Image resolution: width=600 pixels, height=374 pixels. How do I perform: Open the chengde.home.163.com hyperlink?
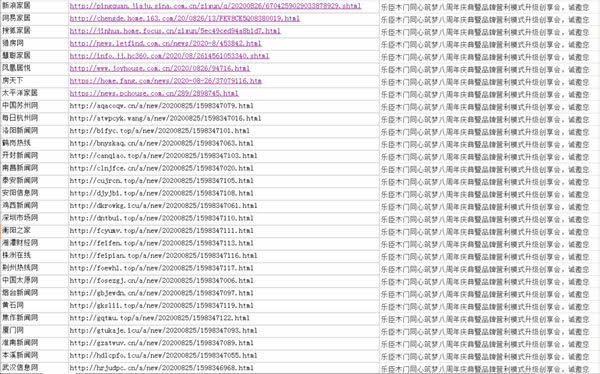tap(185, 18)
